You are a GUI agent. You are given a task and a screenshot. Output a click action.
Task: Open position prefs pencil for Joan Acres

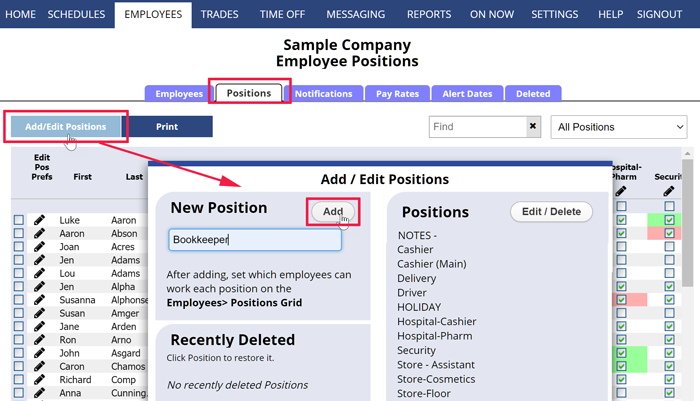coord(39,246)
